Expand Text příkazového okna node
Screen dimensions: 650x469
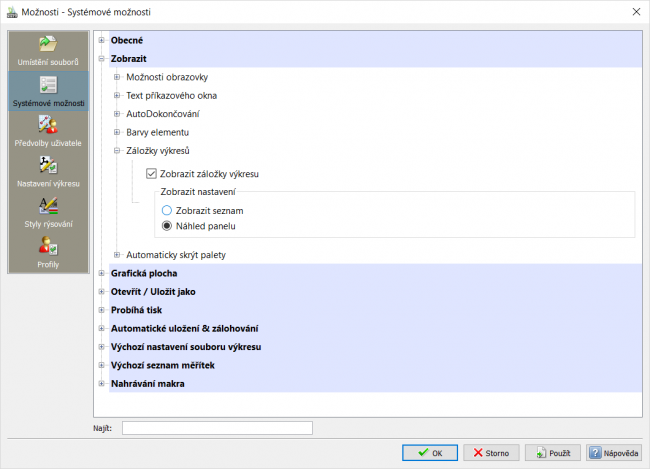coord(117,95)
